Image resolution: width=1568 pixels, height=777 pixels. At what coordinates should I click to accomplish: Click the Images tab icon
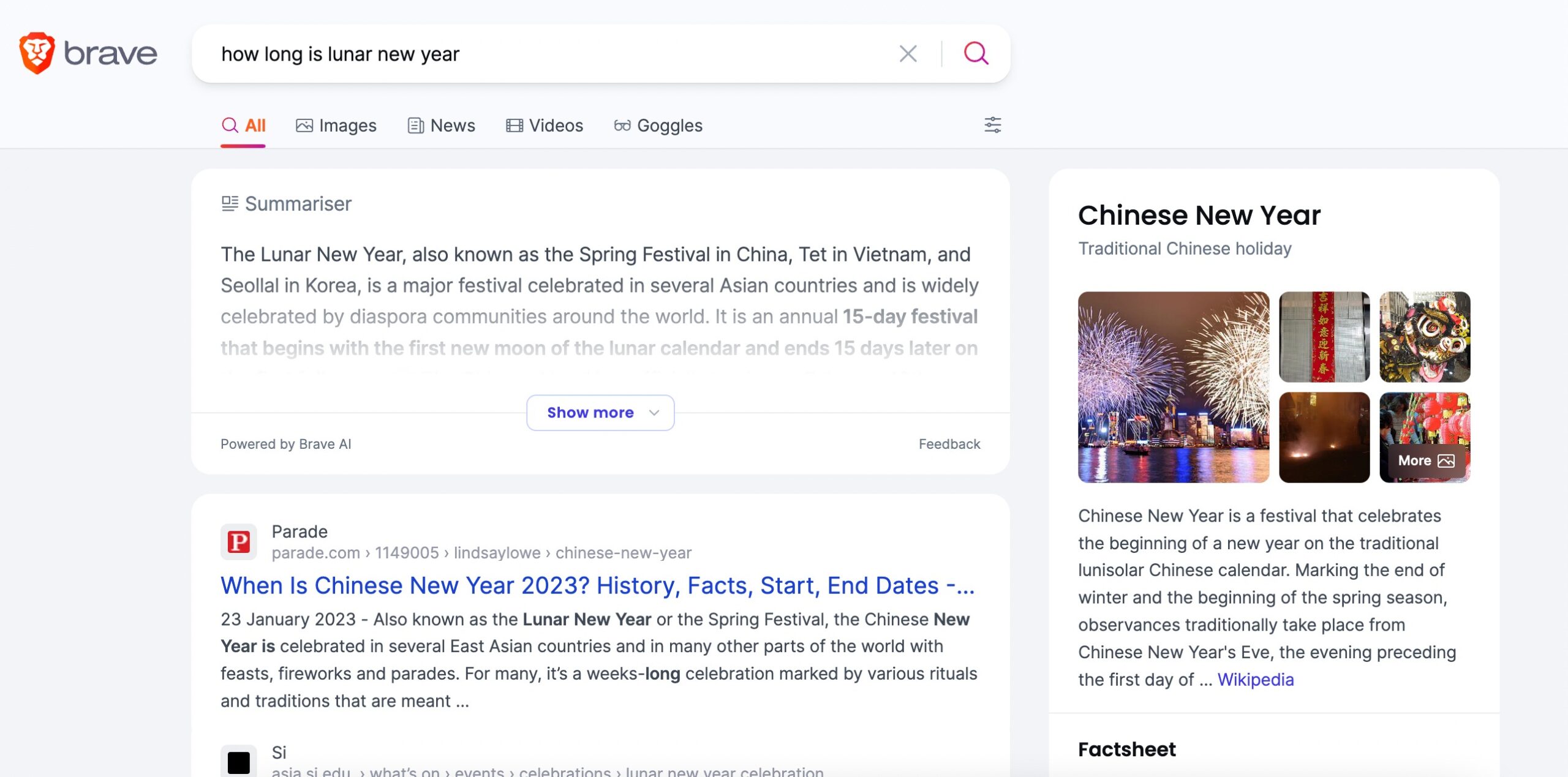pos(304,125)
